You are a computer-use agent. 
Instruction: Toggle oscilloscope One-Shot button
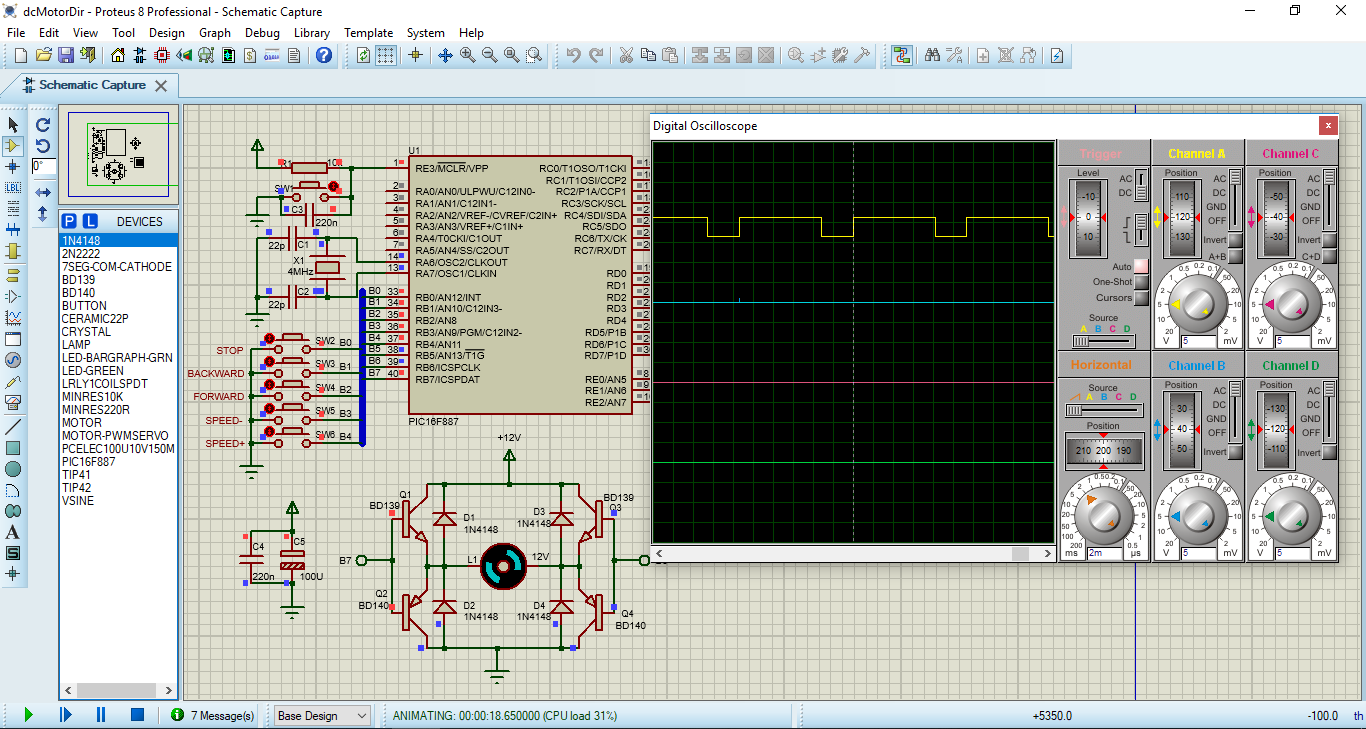1141,282
